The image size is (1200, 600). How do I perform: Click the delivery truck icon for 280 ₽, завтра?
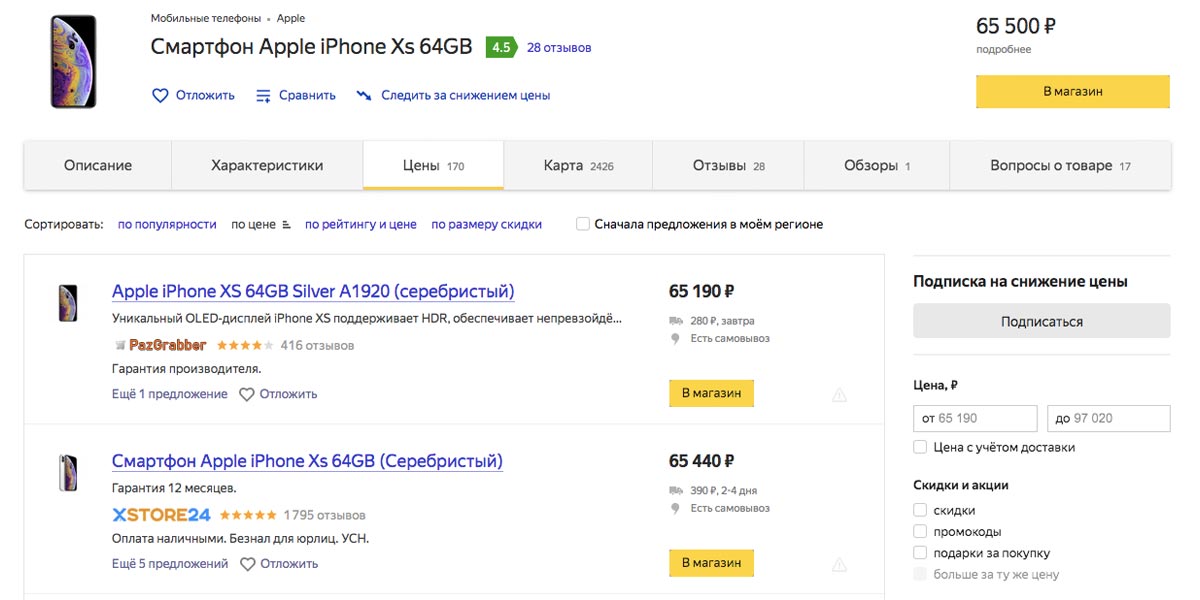675,321
